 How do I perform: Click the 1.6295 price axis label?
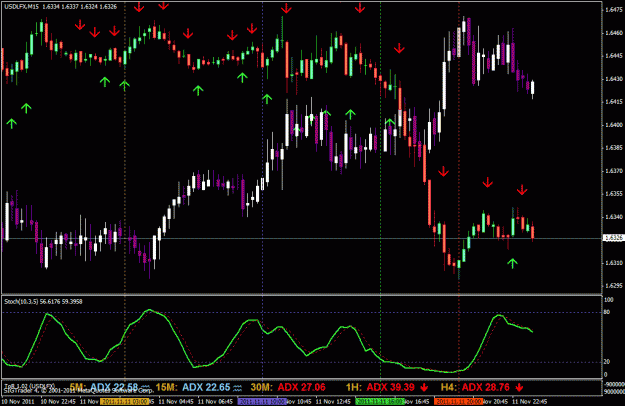614,286
